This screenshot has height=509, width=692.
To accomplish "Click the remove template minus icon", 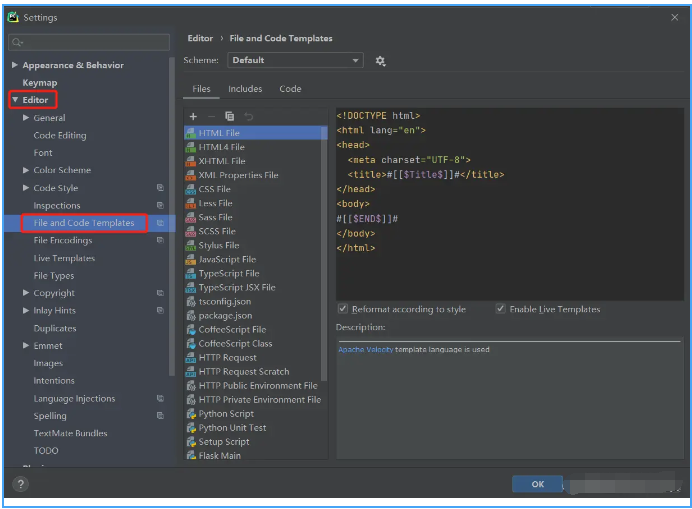I will (211, 117).
